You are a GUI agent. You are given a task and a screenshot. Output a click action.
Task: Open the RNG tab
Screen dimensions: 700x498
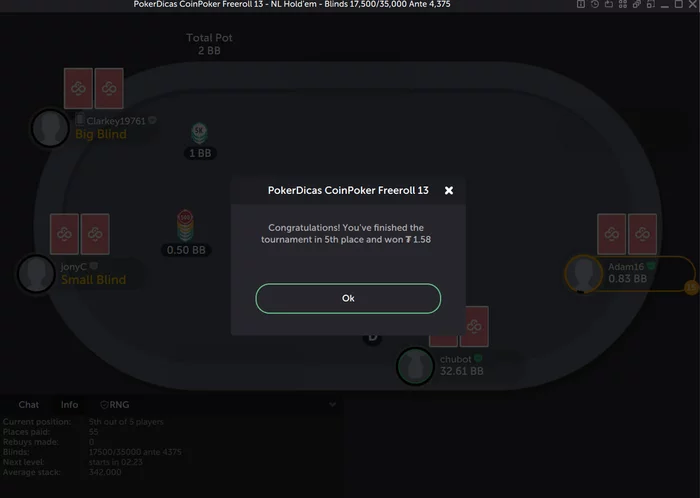click(x=115, y=405)
